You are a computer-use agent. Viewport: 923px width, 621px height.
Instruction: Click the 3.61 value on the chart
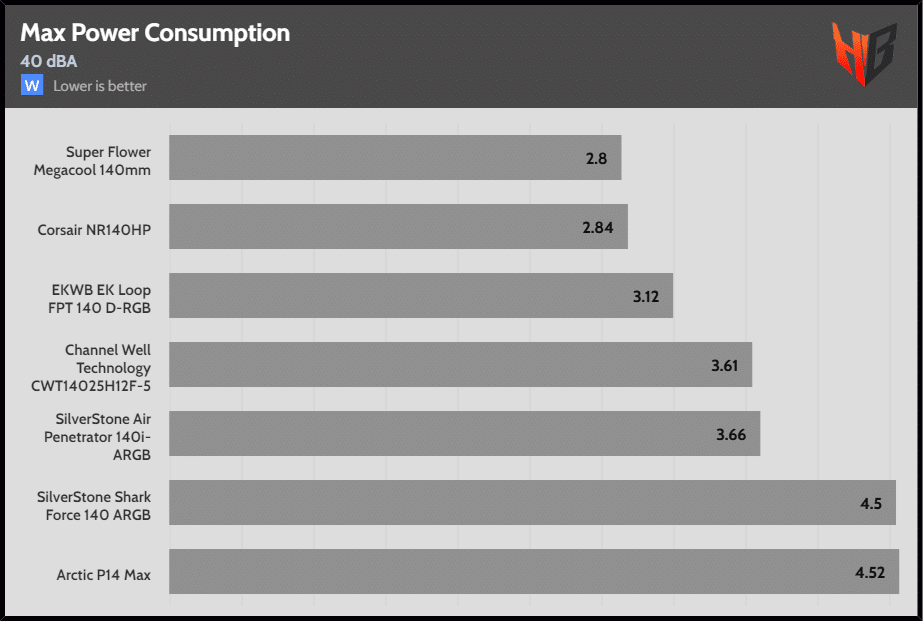(725, 366)
